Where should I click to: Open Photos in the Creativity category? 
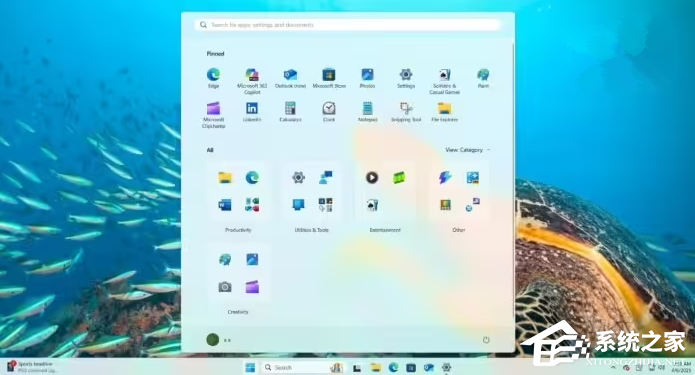coord(252,259)
